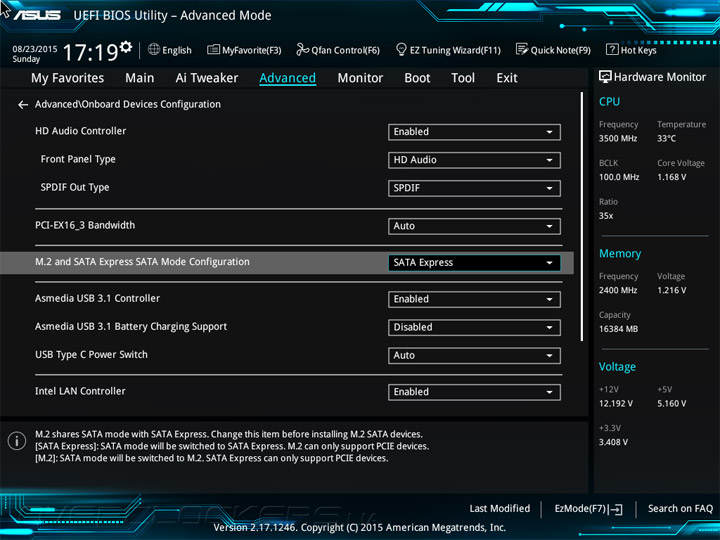
Task: Click the Advanced\Onboard Devices Configuration breadcrumb
Action: point(128,104)
